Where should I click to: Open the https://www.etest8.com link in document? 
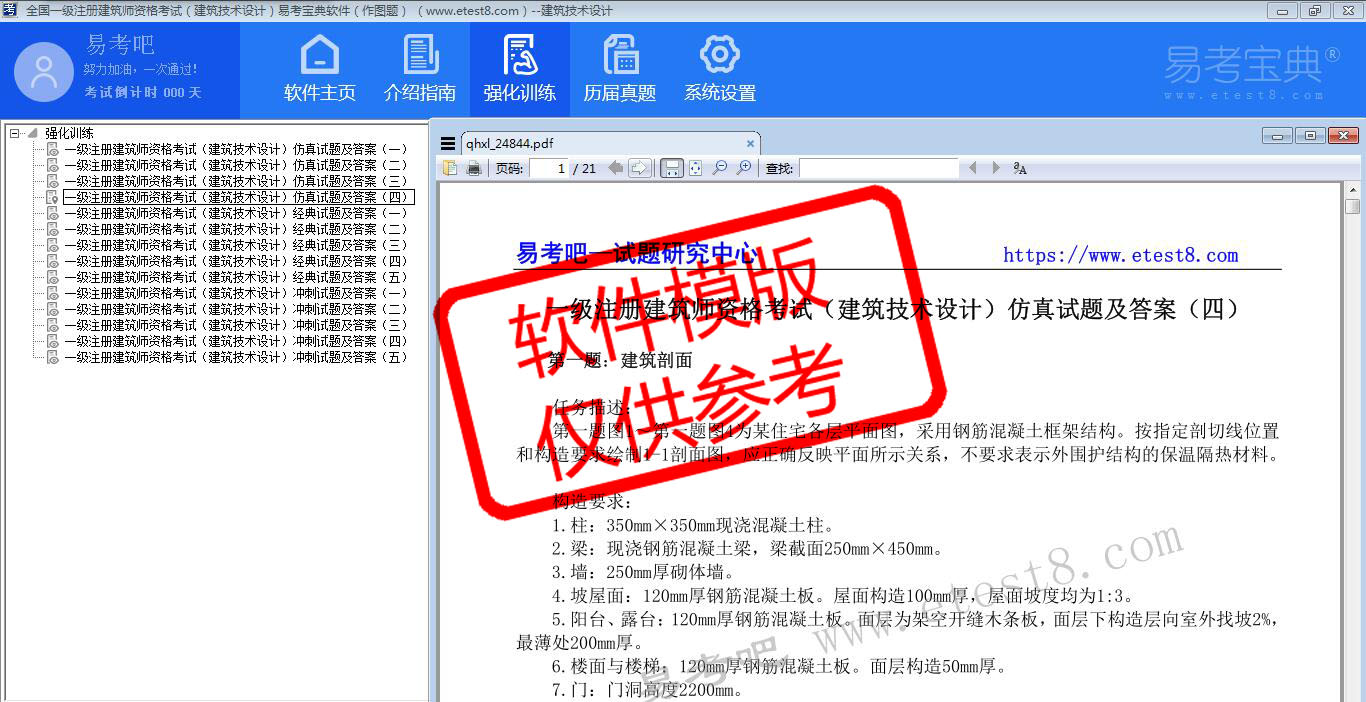[x=1120, y=255]
